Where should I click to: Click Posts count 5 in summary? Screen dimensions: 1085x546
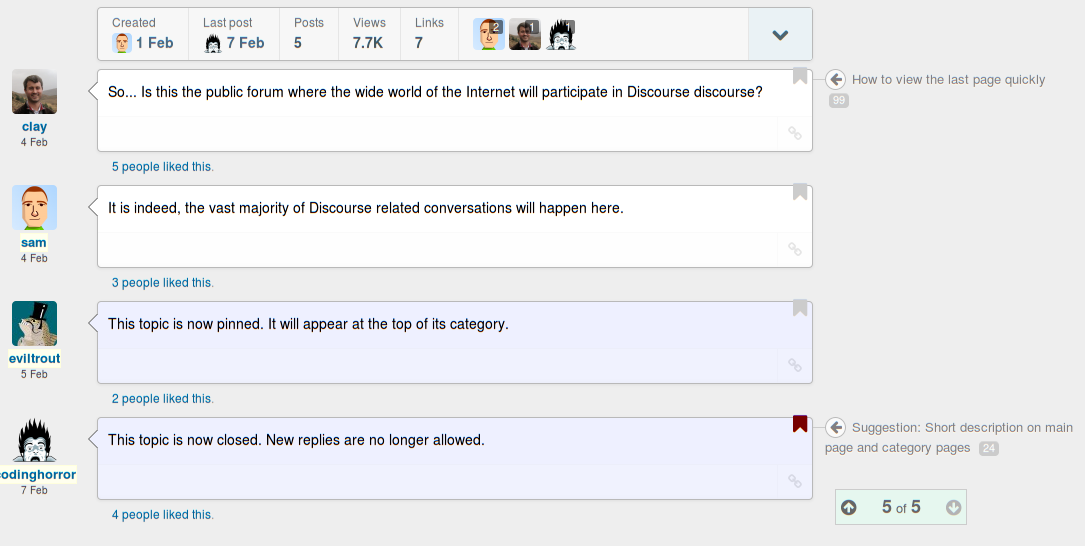[298, 43]
